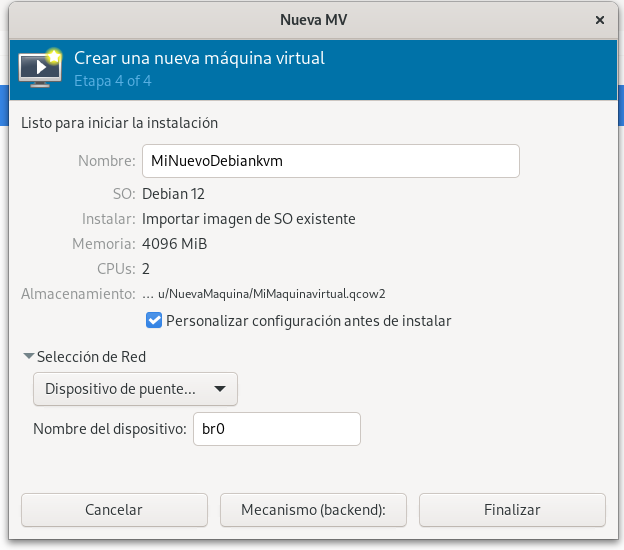The width and height of the screenshot is (624, 550).
Task: Click the Personalizar configuración checkbox label text
Action: (308, 321)
